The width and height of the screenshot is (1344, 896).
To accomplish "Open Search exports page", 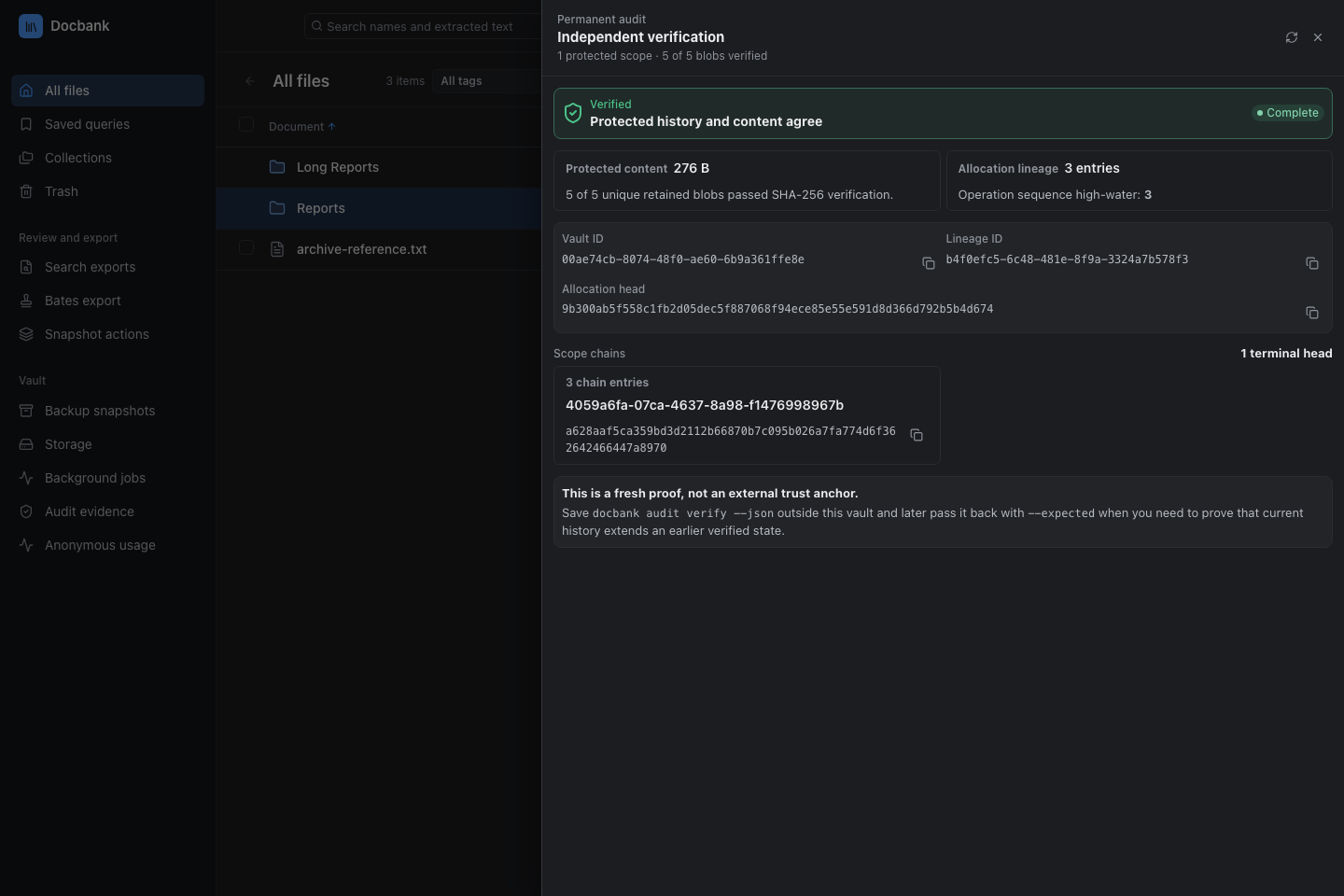I will [107, 267].
